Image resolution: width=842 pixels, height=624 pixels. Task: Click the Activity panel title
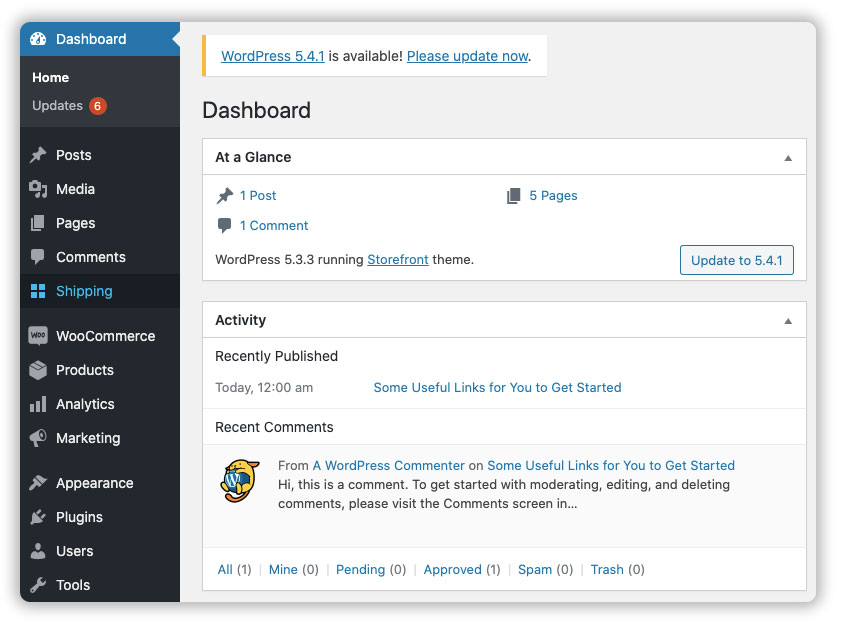point(241,320)
